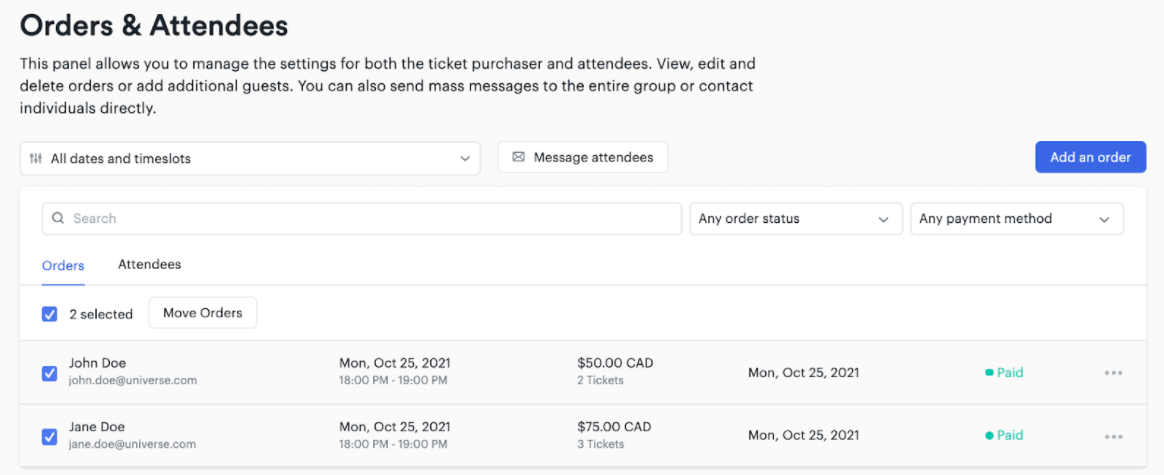Open the 'Any payment method' dropdown
Screen dimensions: 1164x475
[1016, 219]
